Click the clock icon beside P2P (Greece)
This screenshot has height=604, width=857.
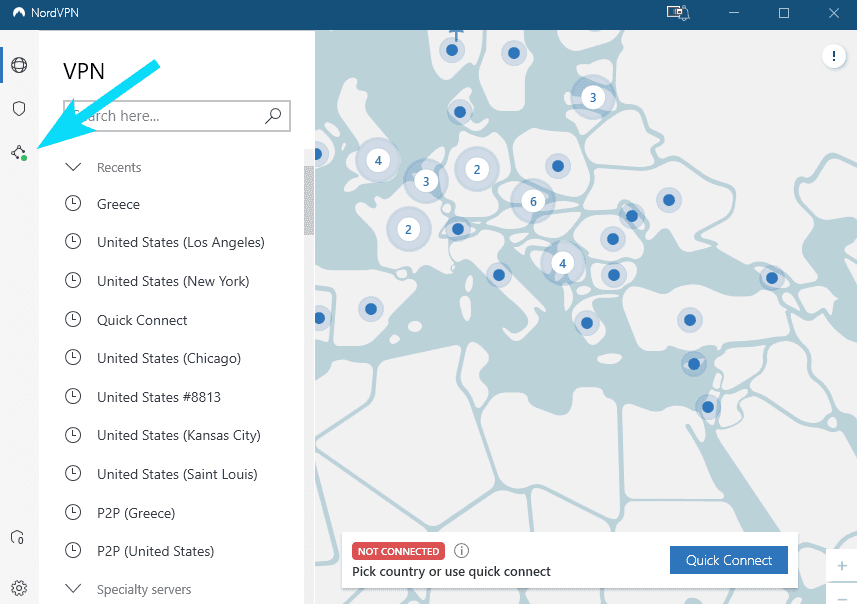pyautogui.click(x=73, y=512)
